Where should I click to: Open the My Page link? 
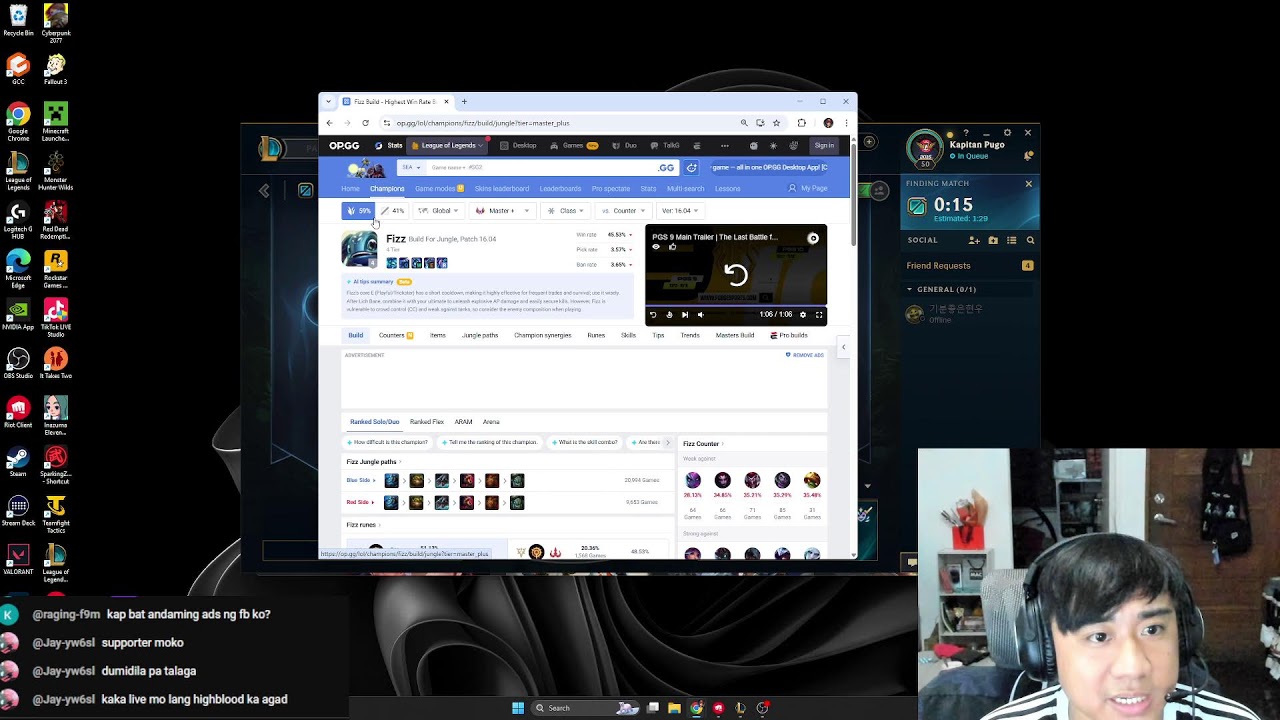(x=808, y=188)
